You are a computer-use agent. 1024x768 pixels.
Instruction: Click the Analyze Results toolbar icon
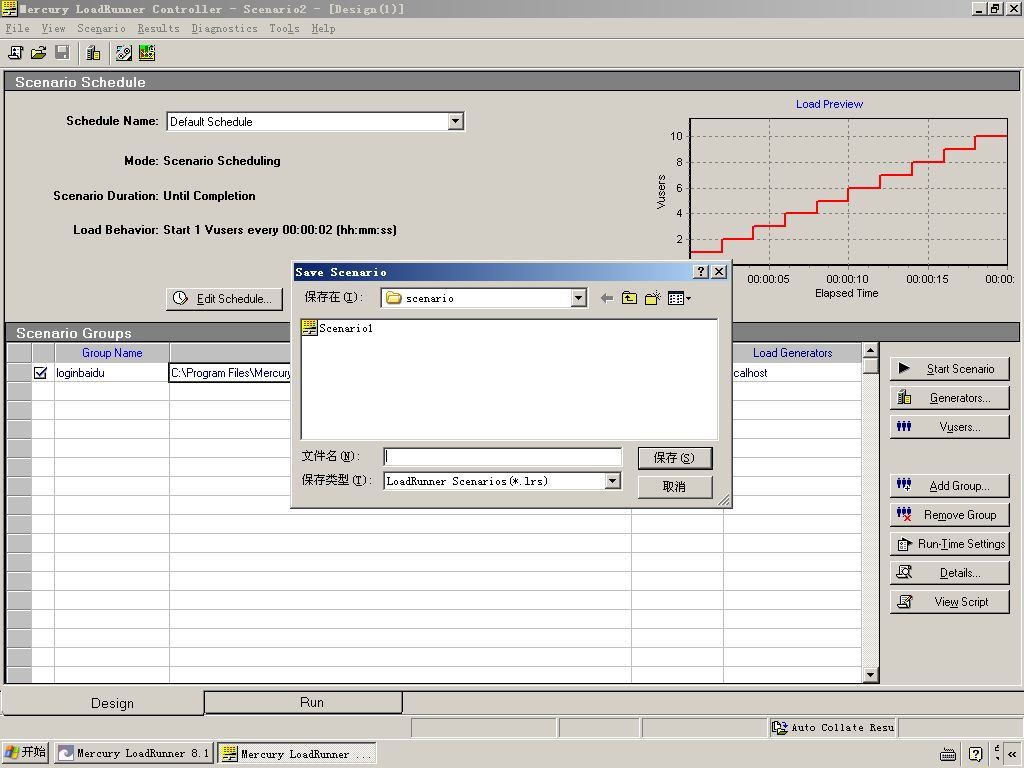(x=147, y=53)
